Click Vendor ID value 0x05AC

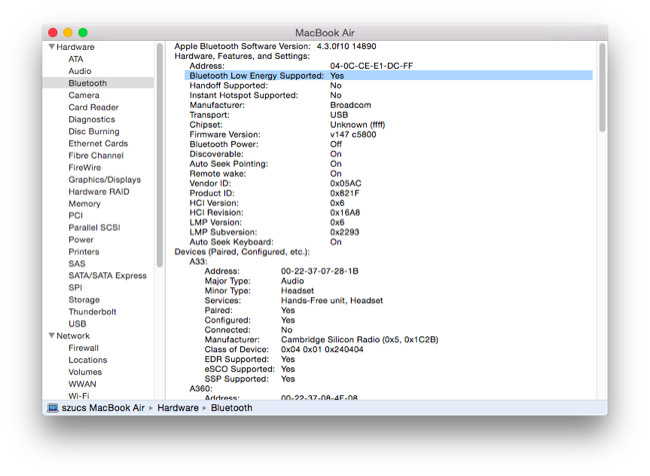(345, 183)
